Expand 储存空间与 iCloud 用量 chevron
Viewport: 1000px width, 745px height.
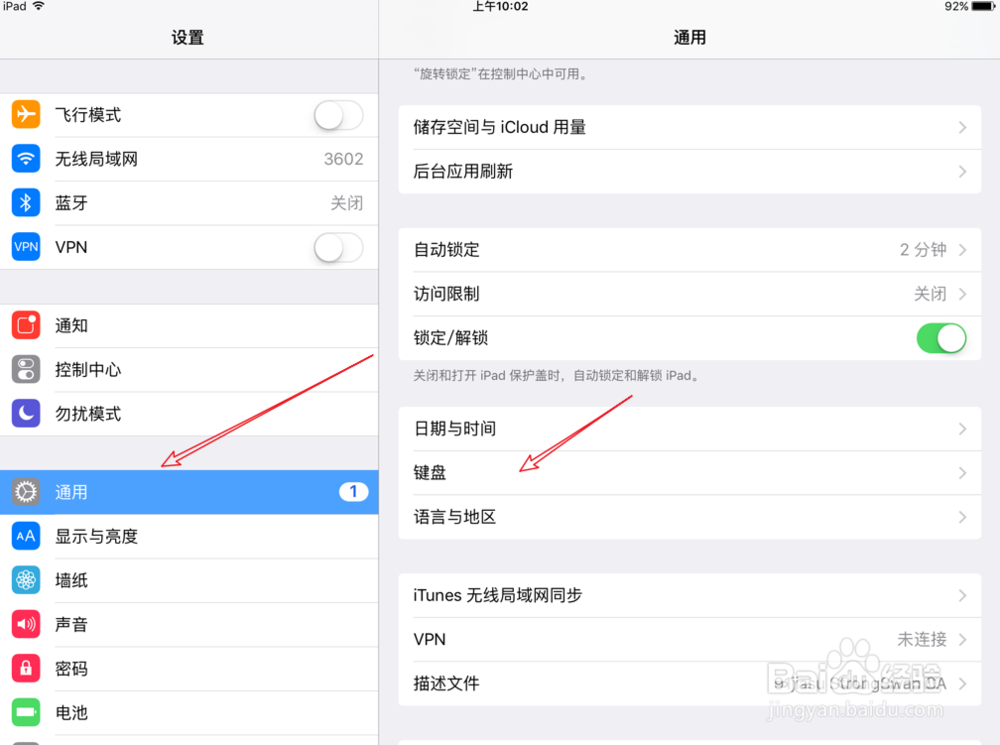(x=962, y=128)
